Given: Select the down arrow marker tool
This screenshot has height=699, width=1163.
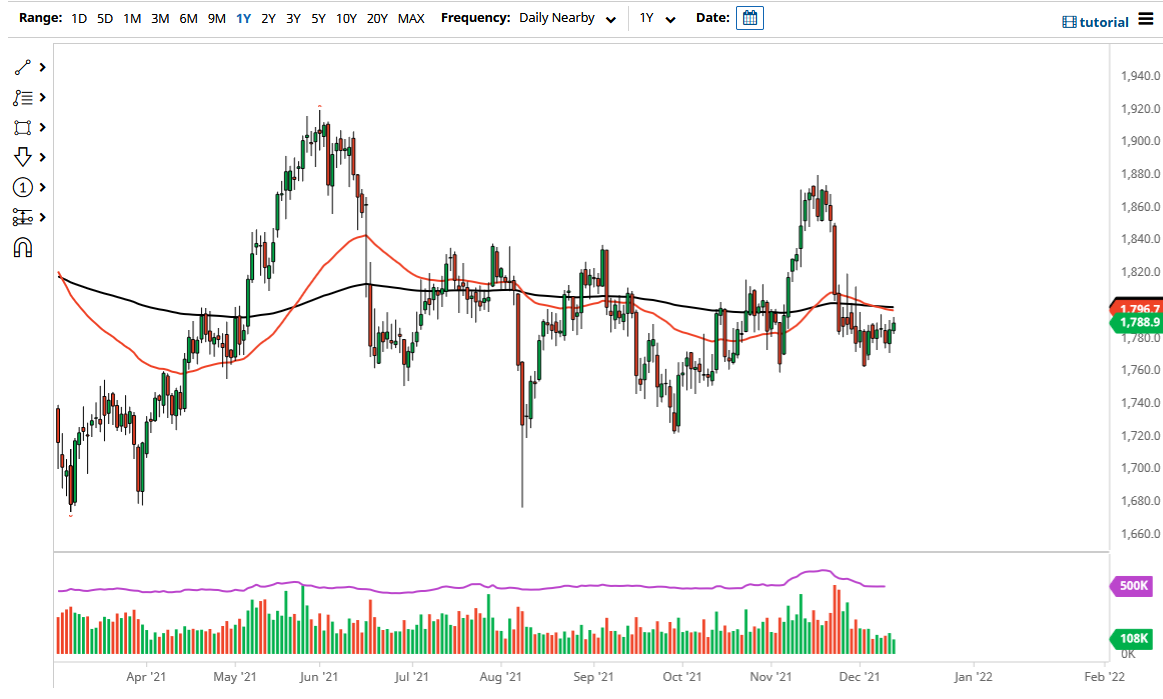Looking at the screenshot, I should (22, 157).
